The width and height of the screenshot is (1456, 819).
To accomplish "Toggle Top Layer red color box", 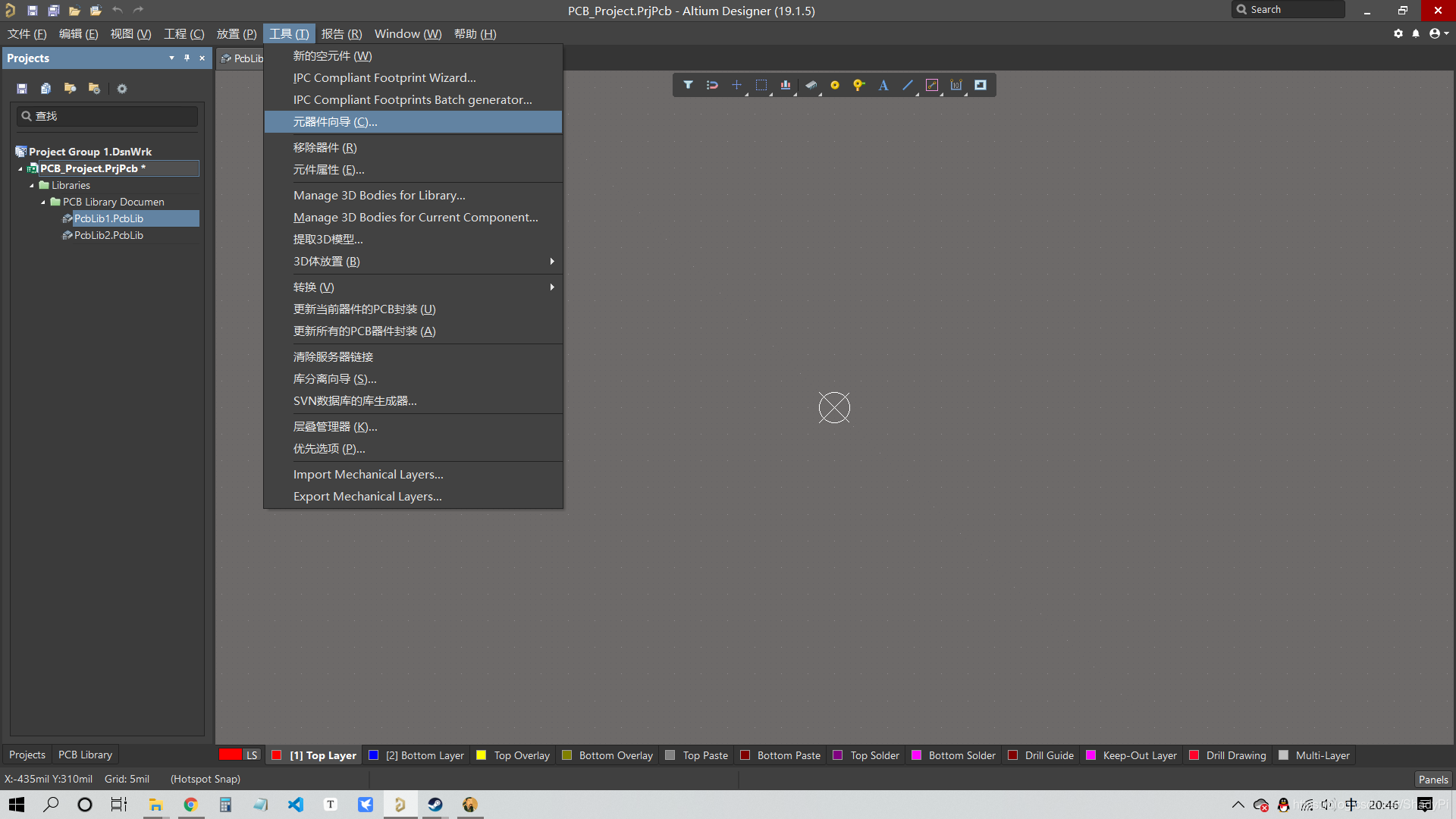I will (277, 755).
